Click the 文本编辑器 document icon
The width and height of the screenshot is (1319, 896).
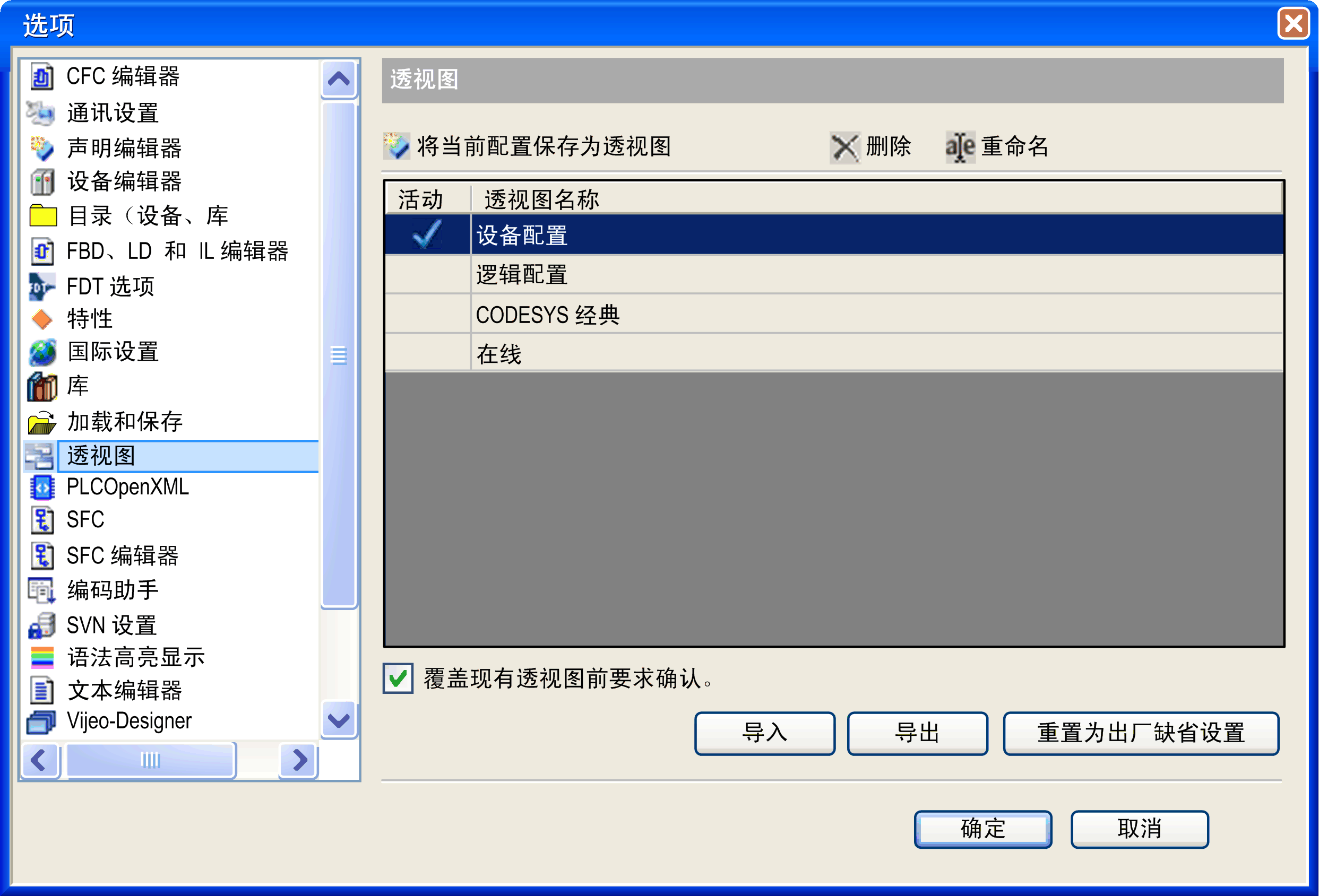pyautogui.click(x=42, y=691)
